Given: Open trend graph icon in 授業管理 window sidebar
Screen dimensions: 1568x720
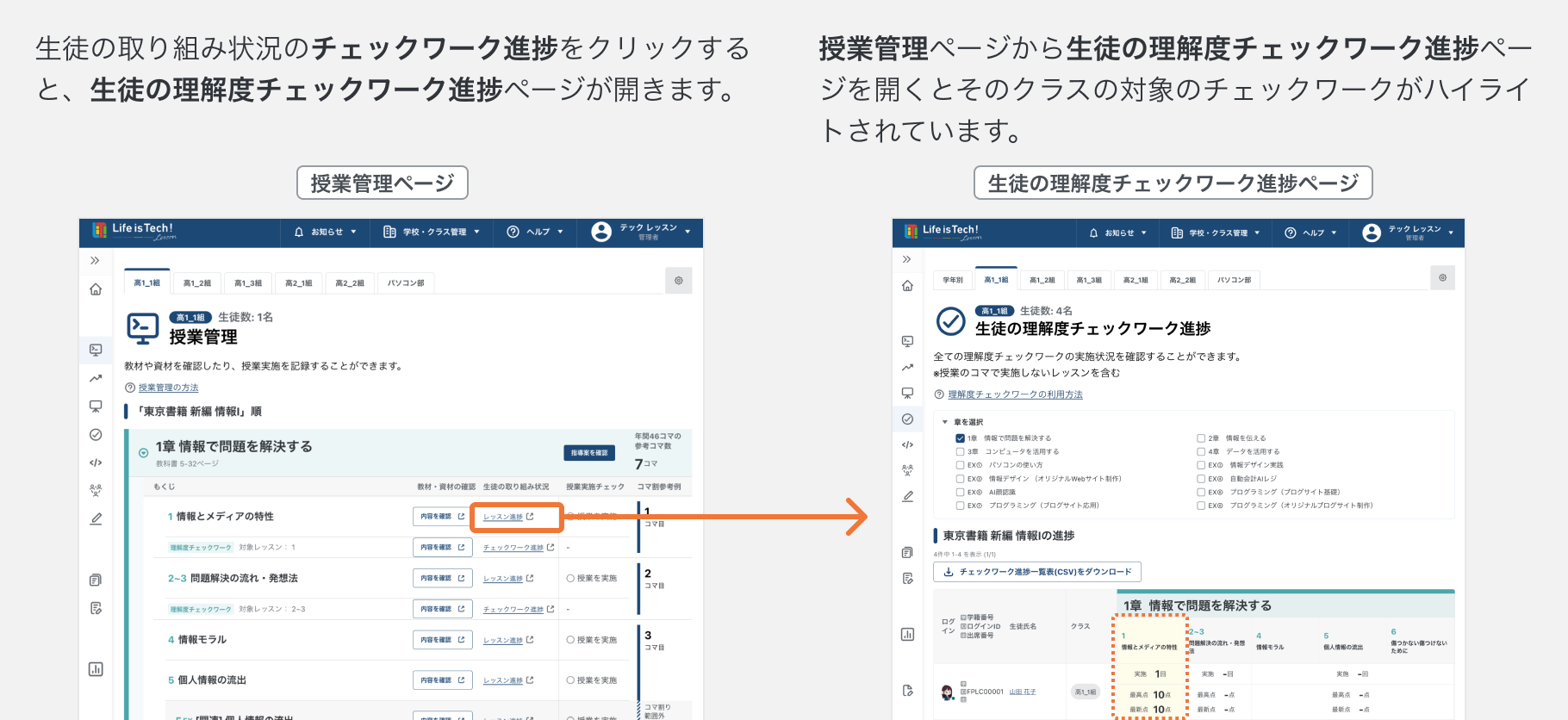Looking at the screenshot, I should click(x=96, y=378).
